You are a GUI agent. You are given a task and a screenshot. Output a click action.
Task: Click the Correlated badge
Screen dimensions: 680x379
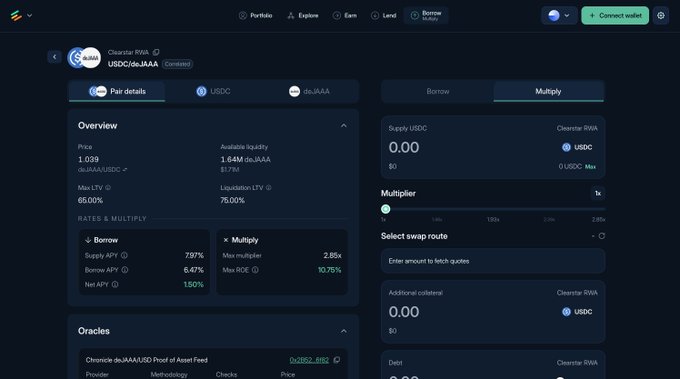pos(177,64)
